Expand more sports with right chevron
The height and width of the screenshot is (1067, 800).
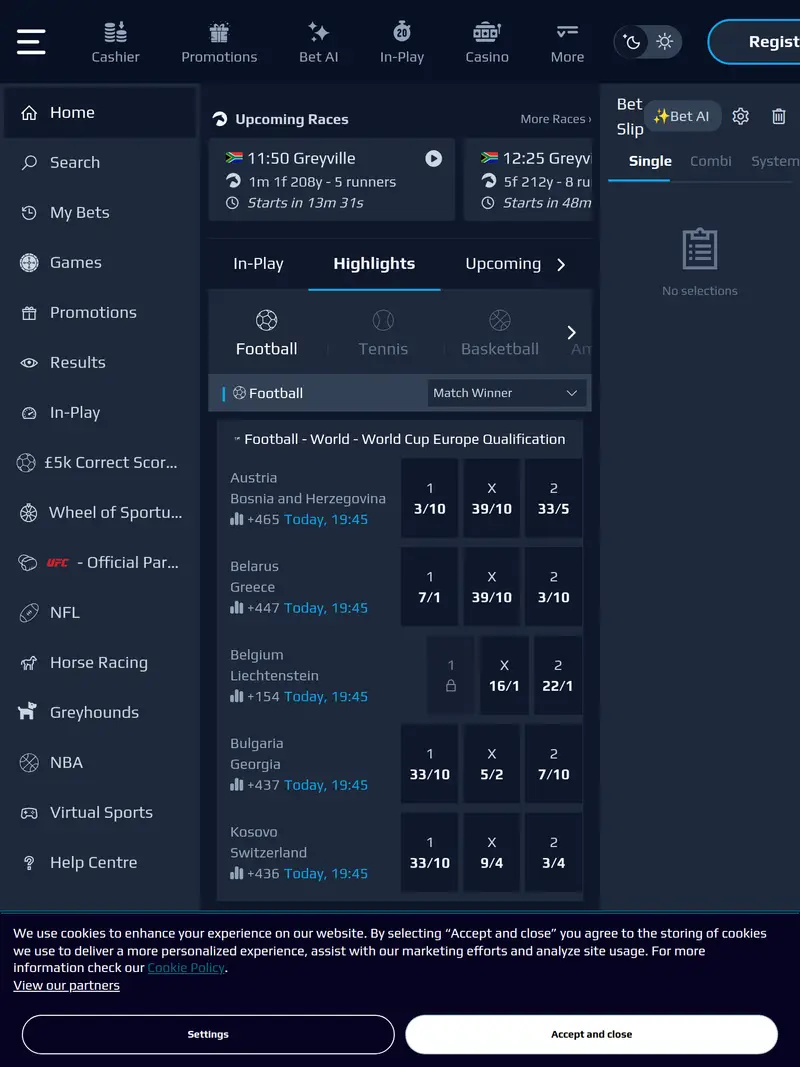click(x=571, y=333)
